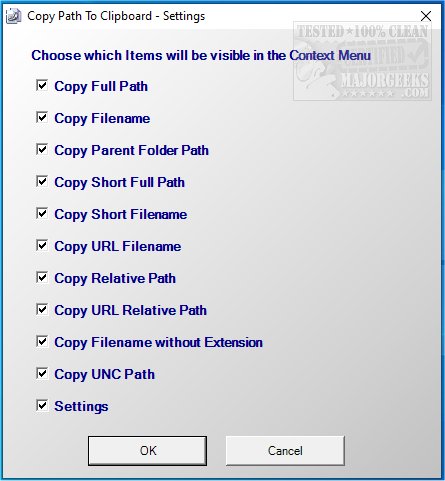Uncheck the Copy Relative Path option
Screen dimensions: 445x481
point(42,277)
